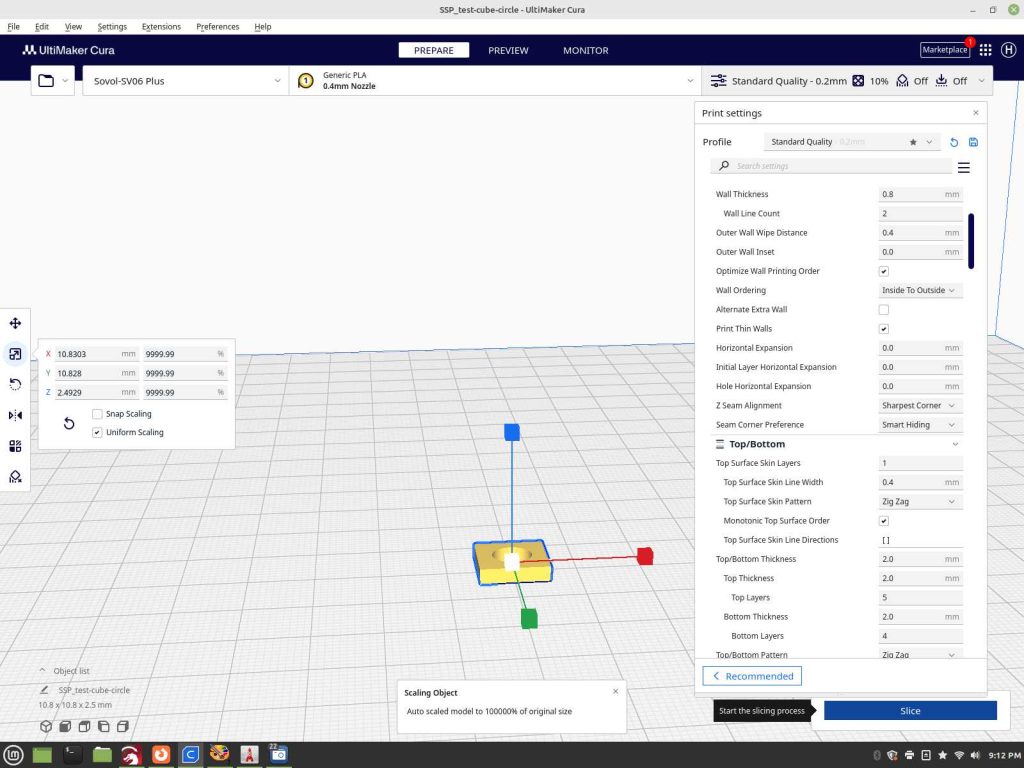1024x768 pixels.
Task: Click the X scale millimeter field
Action: 96,354
